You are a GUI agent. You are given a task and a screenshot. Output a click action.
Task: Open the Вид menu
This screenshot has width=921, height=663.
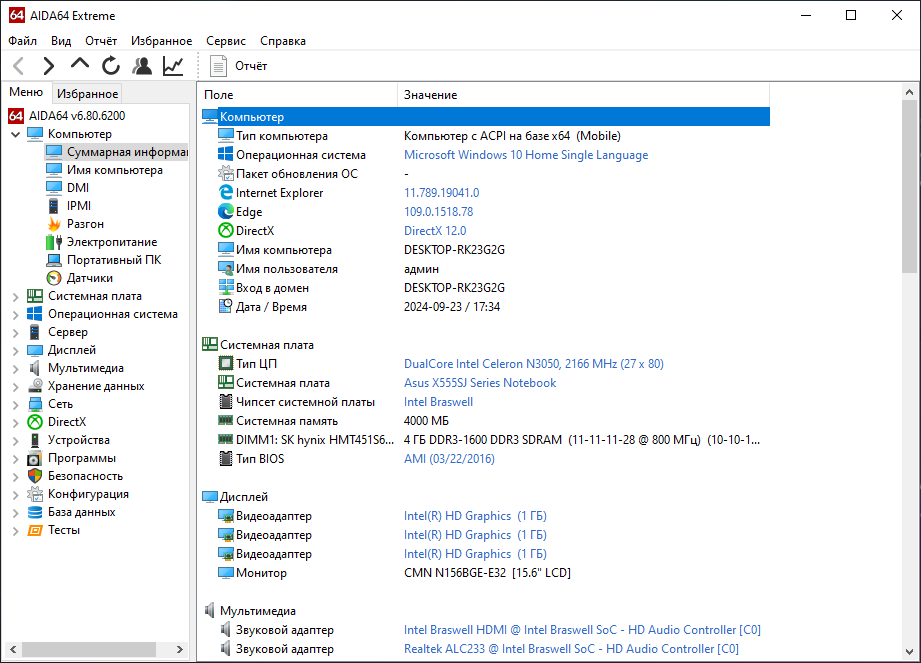pos(61,41)
